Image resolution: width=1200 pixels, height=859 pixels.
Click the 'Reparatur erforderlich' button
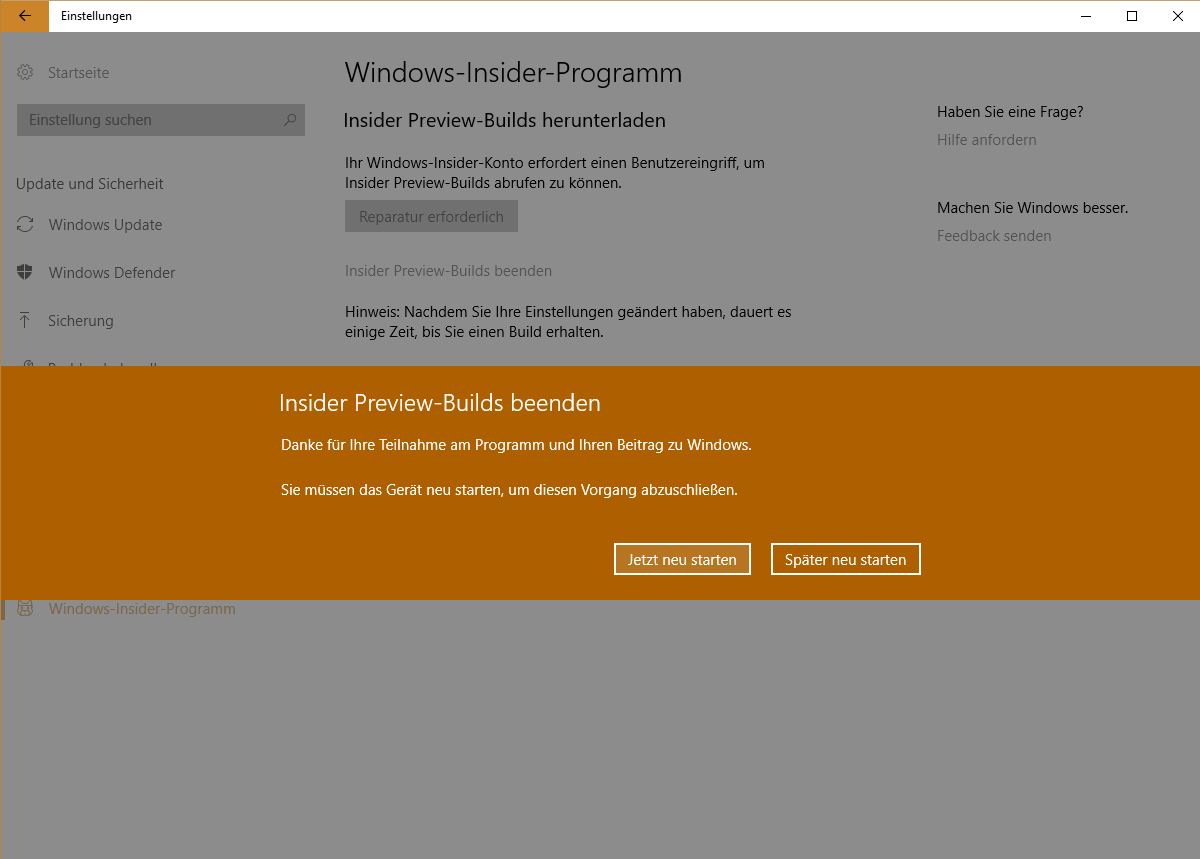tap(431, 216)
